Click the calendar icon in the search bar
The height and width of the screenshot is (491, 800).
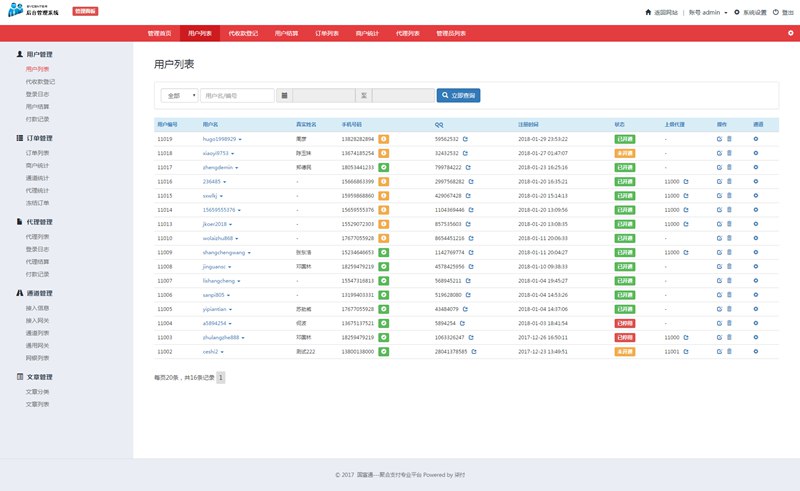click(285, 95)
